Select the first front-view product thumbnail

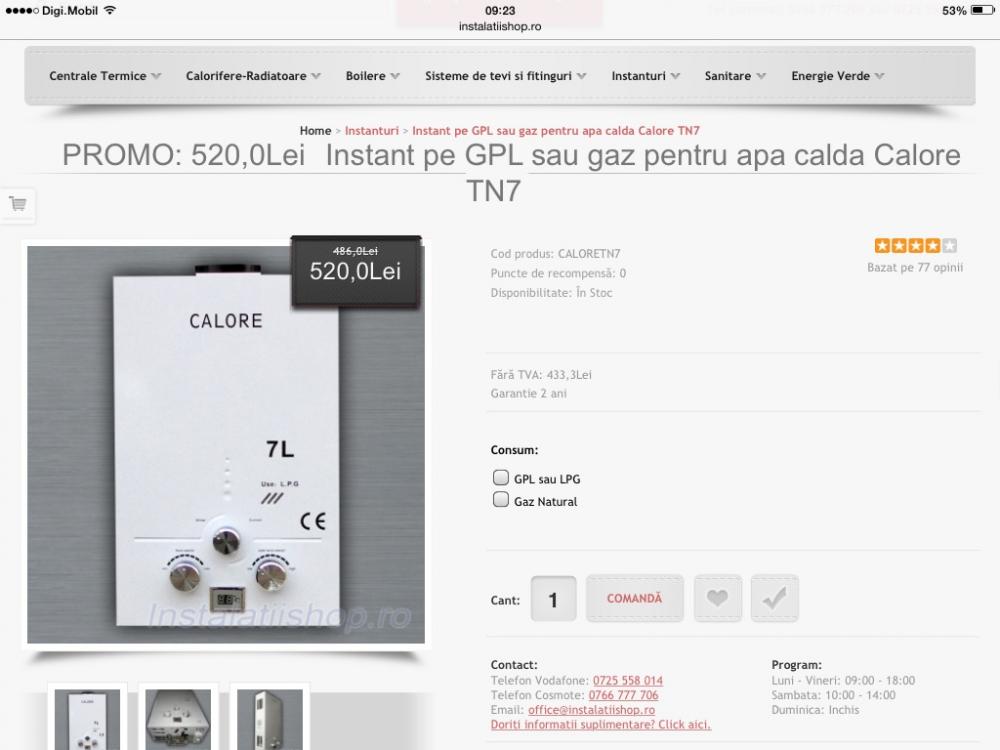87,719
